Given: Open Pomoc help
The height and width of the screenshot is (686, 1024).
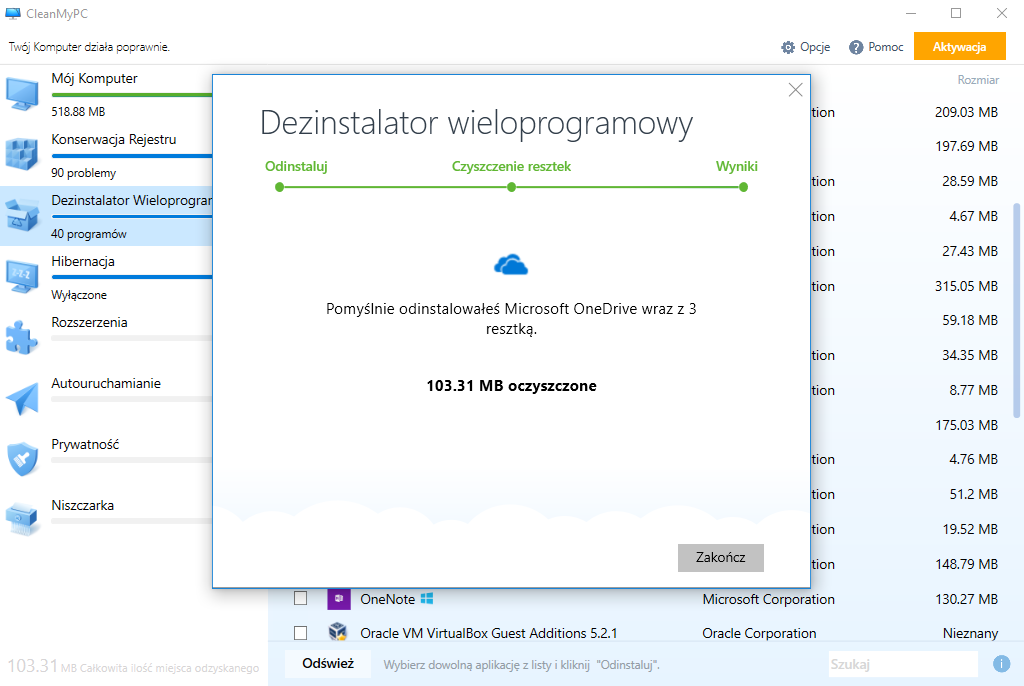Looking at the screenshot, I should pyautogui.click(x=876, y=47).
